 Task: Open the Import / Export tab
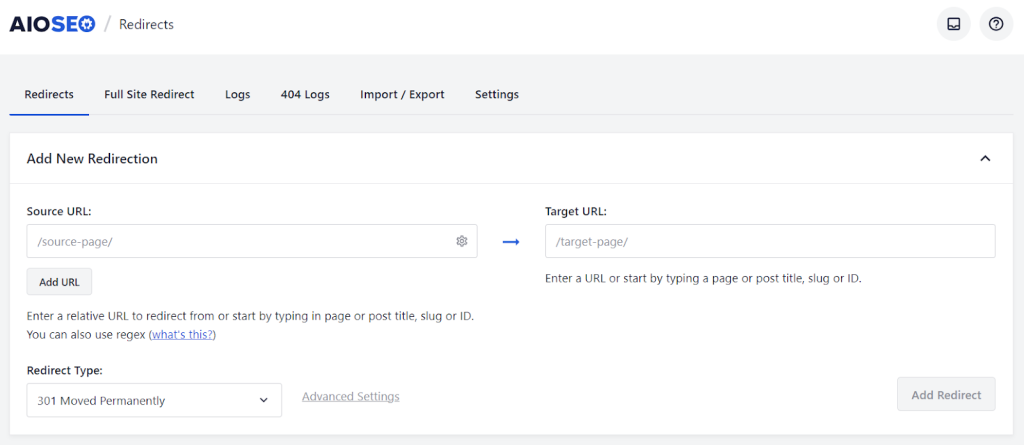click(x=402, y=94)
